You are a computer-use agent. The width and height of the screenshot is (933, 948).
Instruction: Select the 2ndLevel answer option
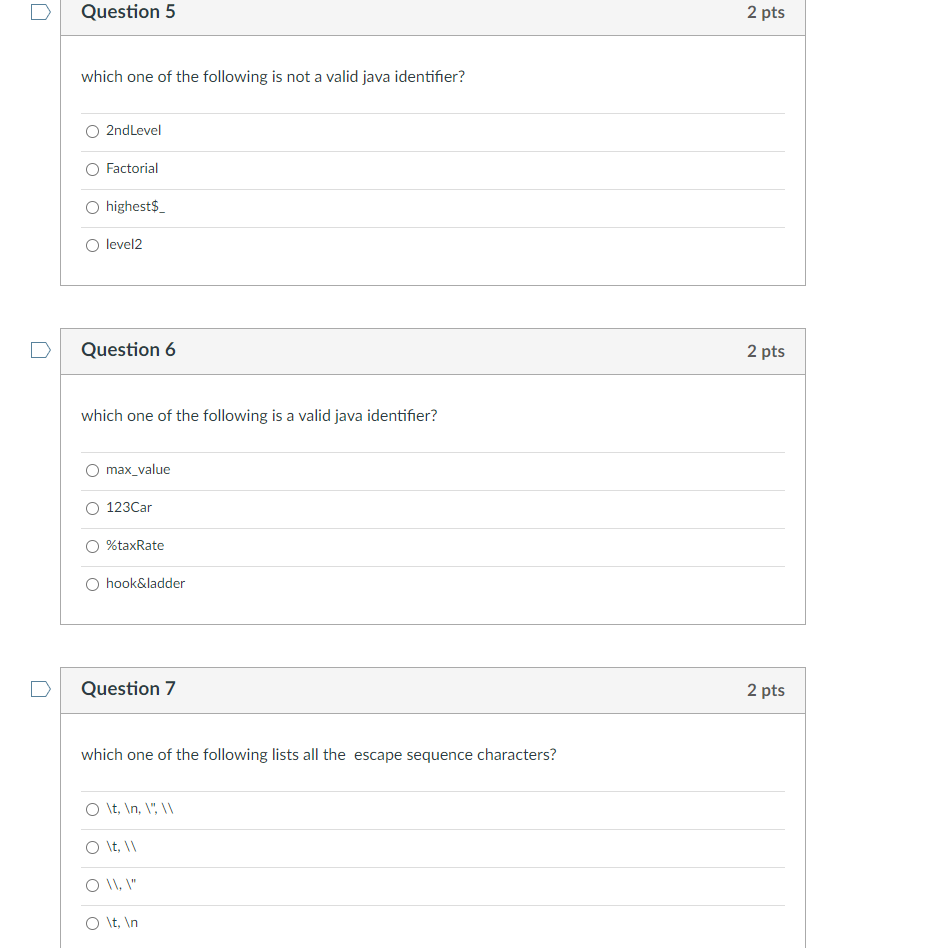[x=93, y=131]
